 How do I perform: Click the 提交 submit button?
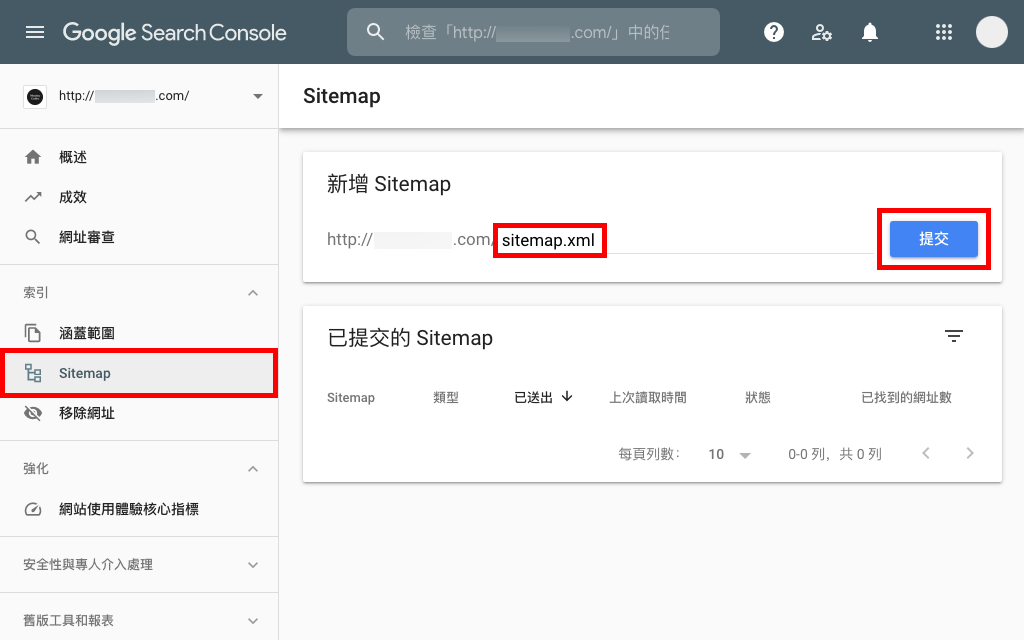click(933, 239)
